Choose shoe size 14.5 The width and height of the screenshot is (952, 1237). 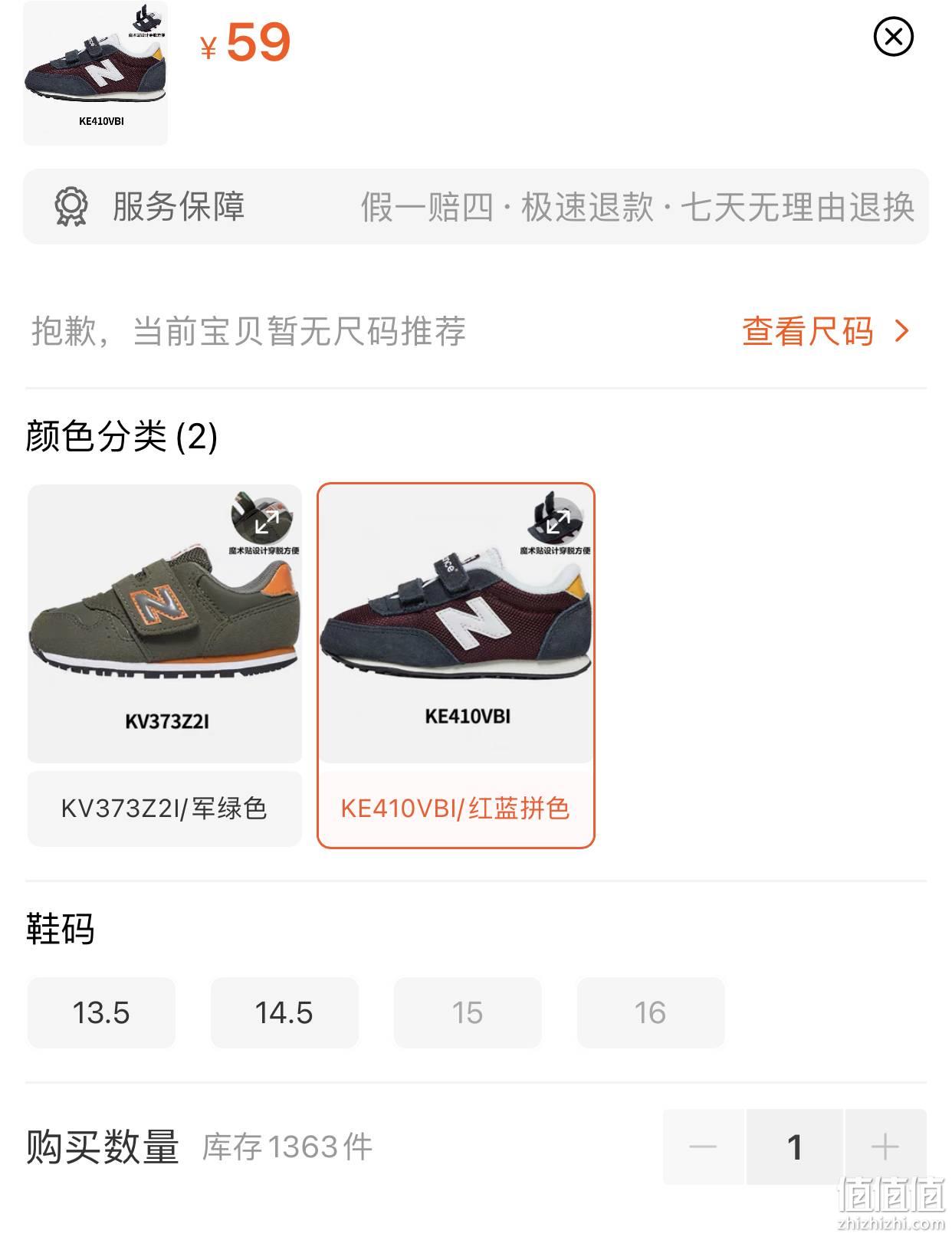click(284, 1012)
